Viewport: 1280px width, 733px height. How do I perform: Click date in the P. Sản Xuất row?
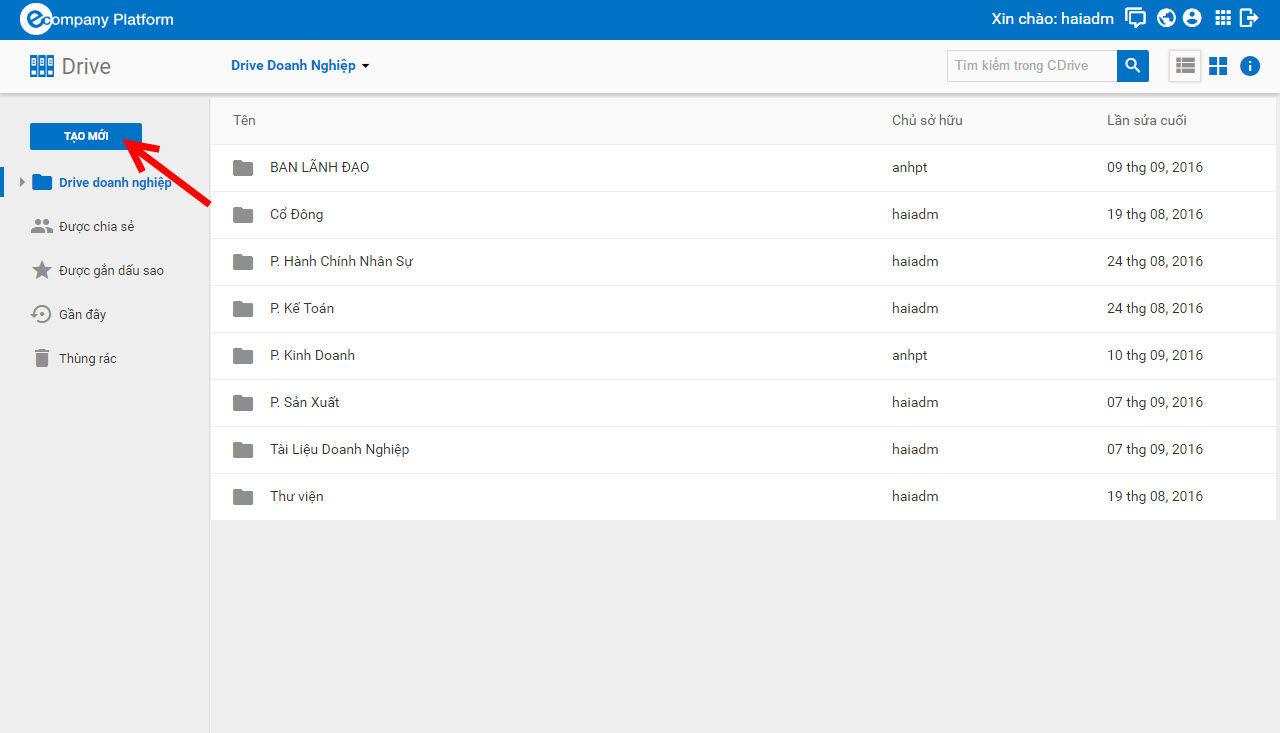tap(1155, 402)
